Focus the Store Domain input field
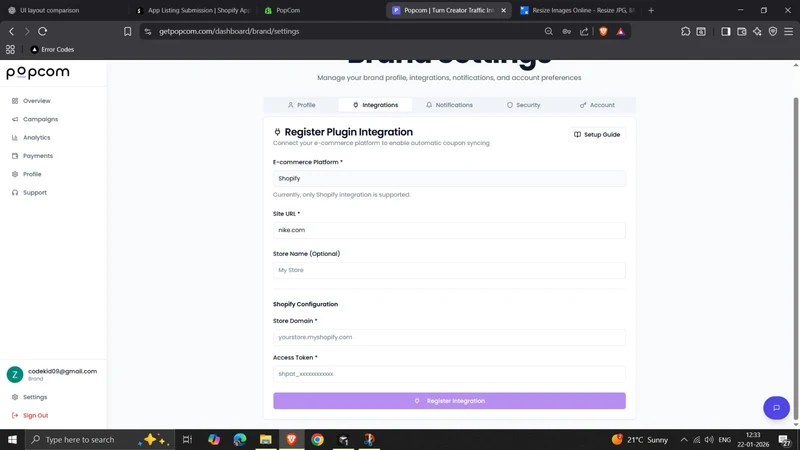Viewport: 800px width, 450px height. [449, 337]
